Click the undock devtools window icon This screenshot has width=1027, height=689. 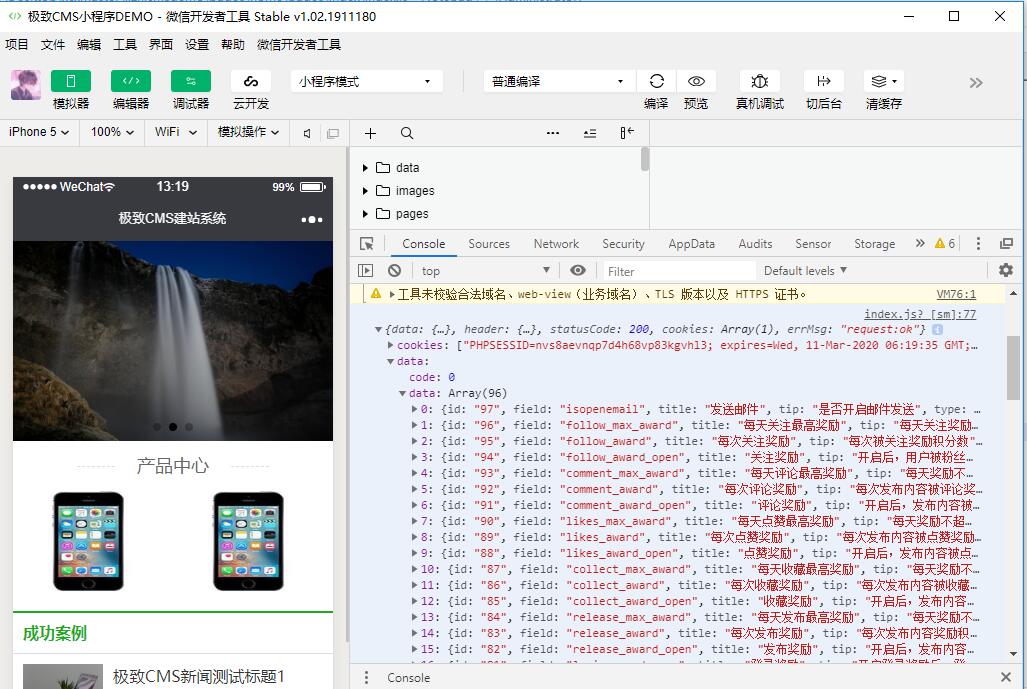click(1006, 244)
